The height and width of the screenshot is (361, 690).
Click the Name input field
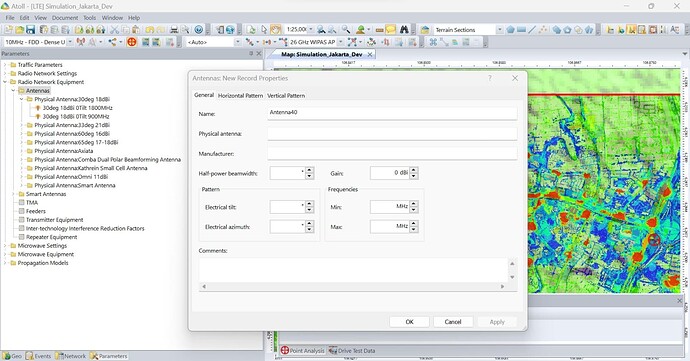[x=392, y=113]
